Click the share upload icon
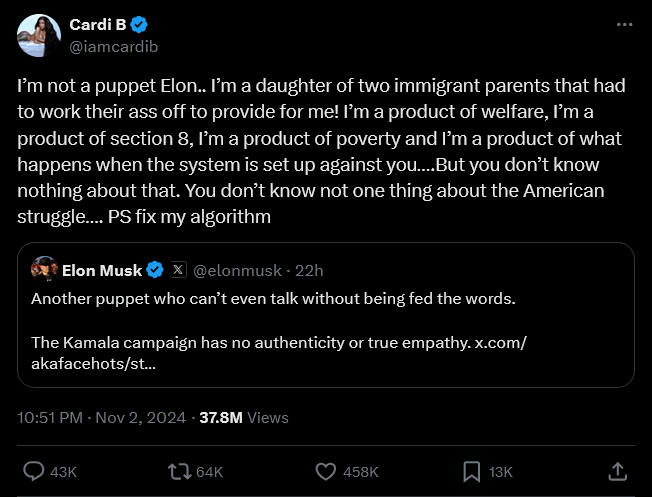The height and width of the screenshot is (497, 652). pyautogui.click(x=618, y=470)
